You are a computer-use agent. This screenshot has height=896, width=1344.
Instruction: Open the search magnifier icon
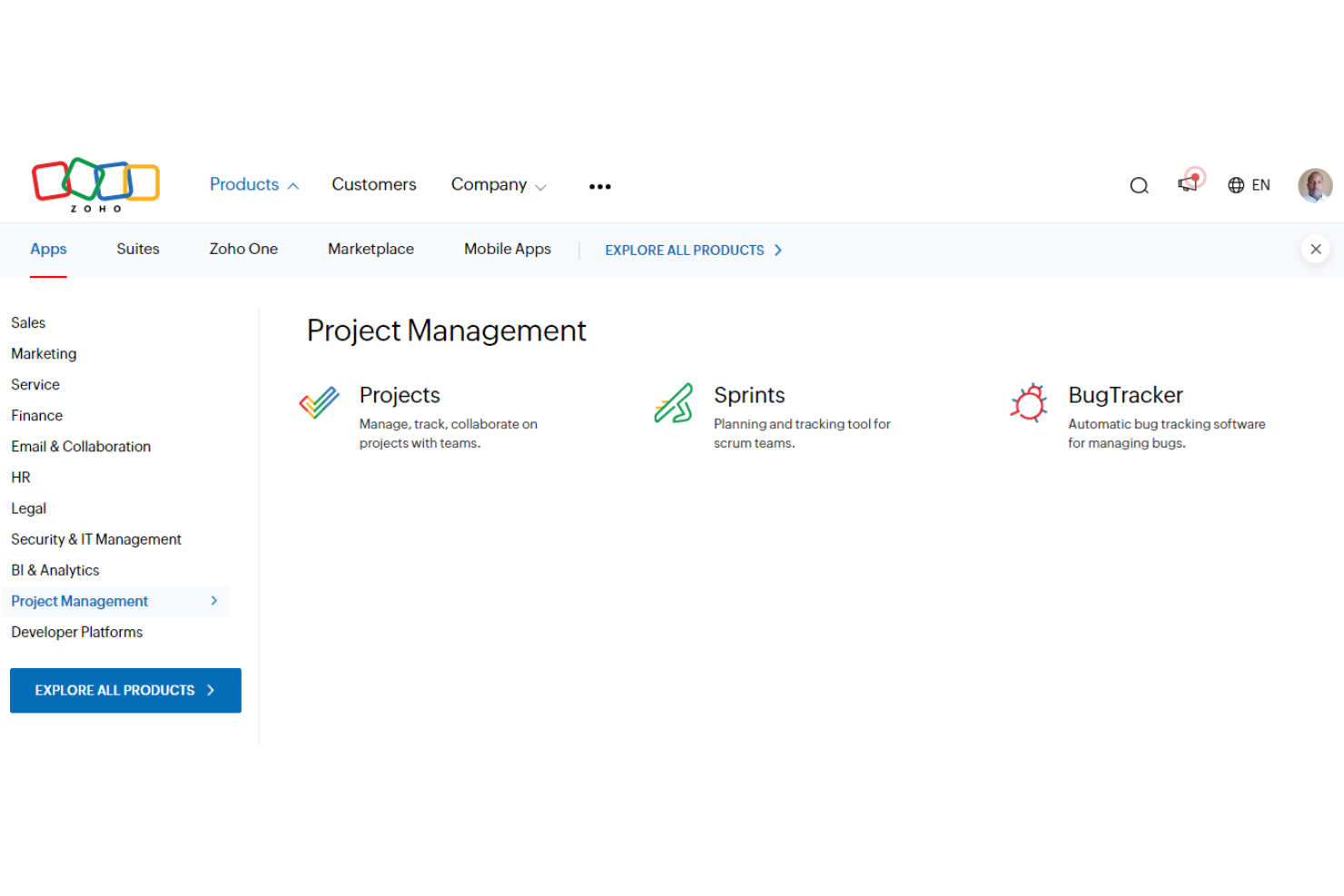click(x=1139, y=186)
